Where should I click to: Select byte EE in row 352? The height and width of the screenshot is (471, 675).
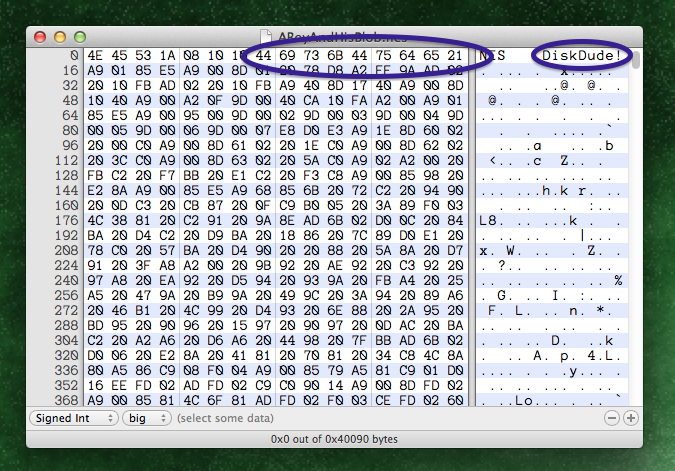[x=119, y=385]
